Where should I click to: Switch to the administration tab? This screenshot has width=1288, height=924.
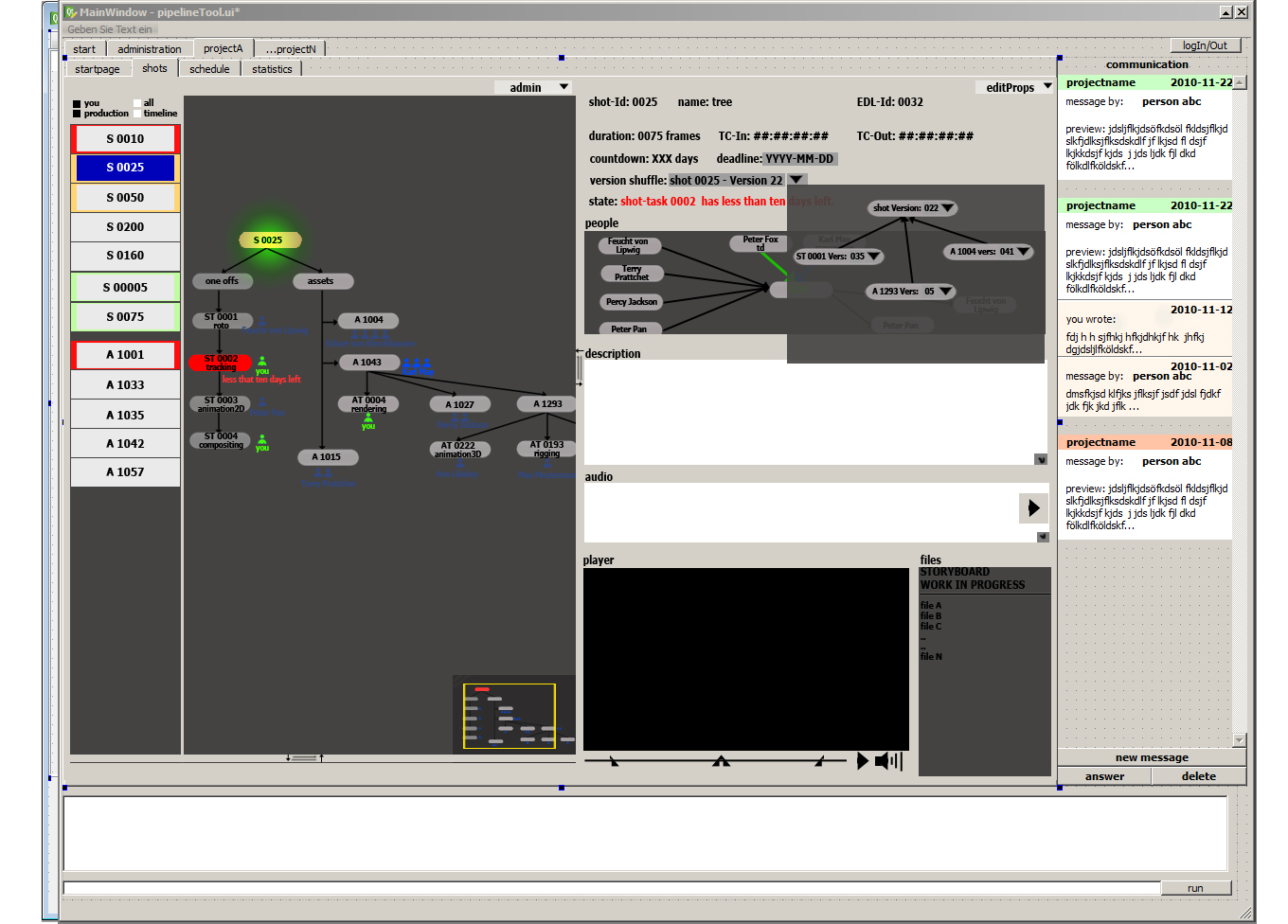150,49
